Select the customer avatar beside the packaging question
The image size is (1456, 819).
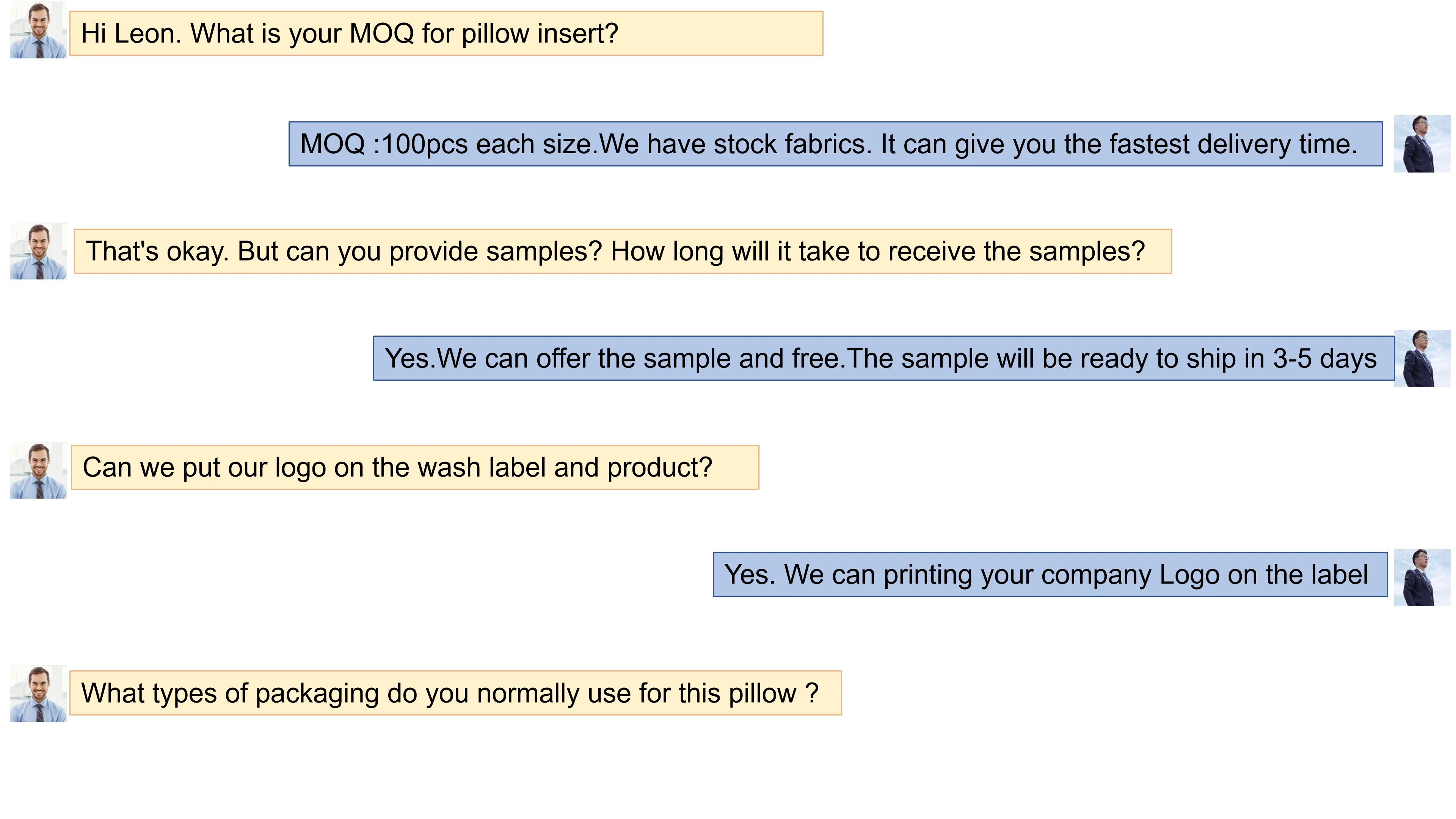[38, 693]
